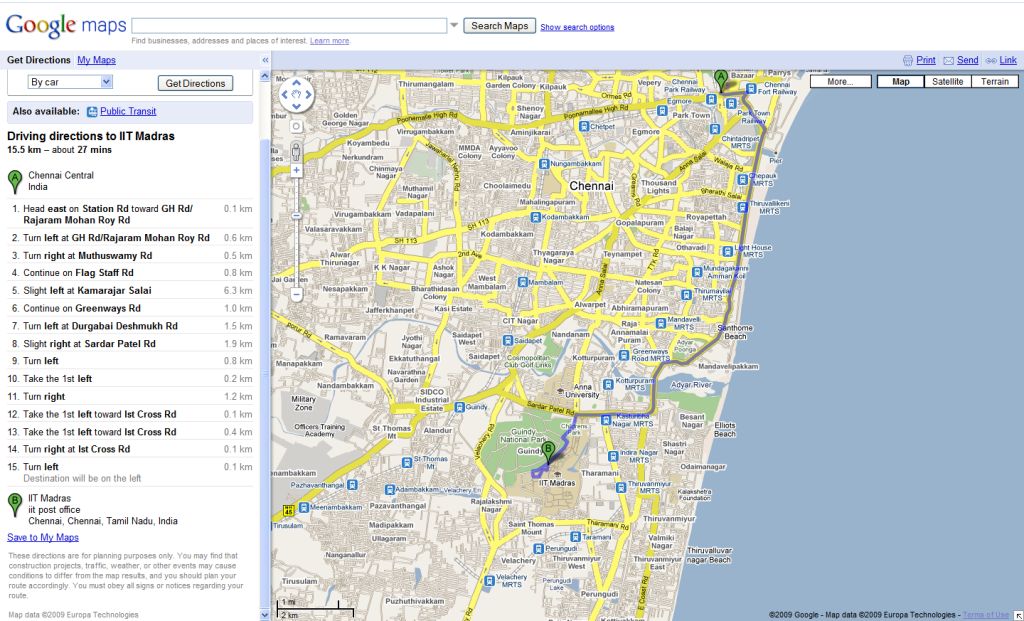Viewport: 1024px width, 621px height.
Task: Open the By car travel mode dropdown
Action: [x=70, y=82]
